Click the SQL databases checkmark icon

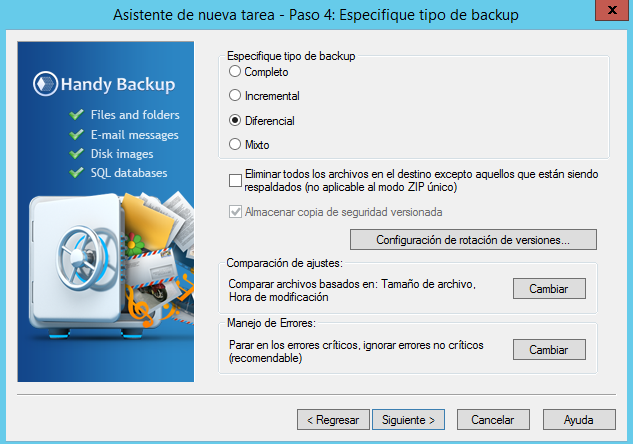tap(76, 173)
